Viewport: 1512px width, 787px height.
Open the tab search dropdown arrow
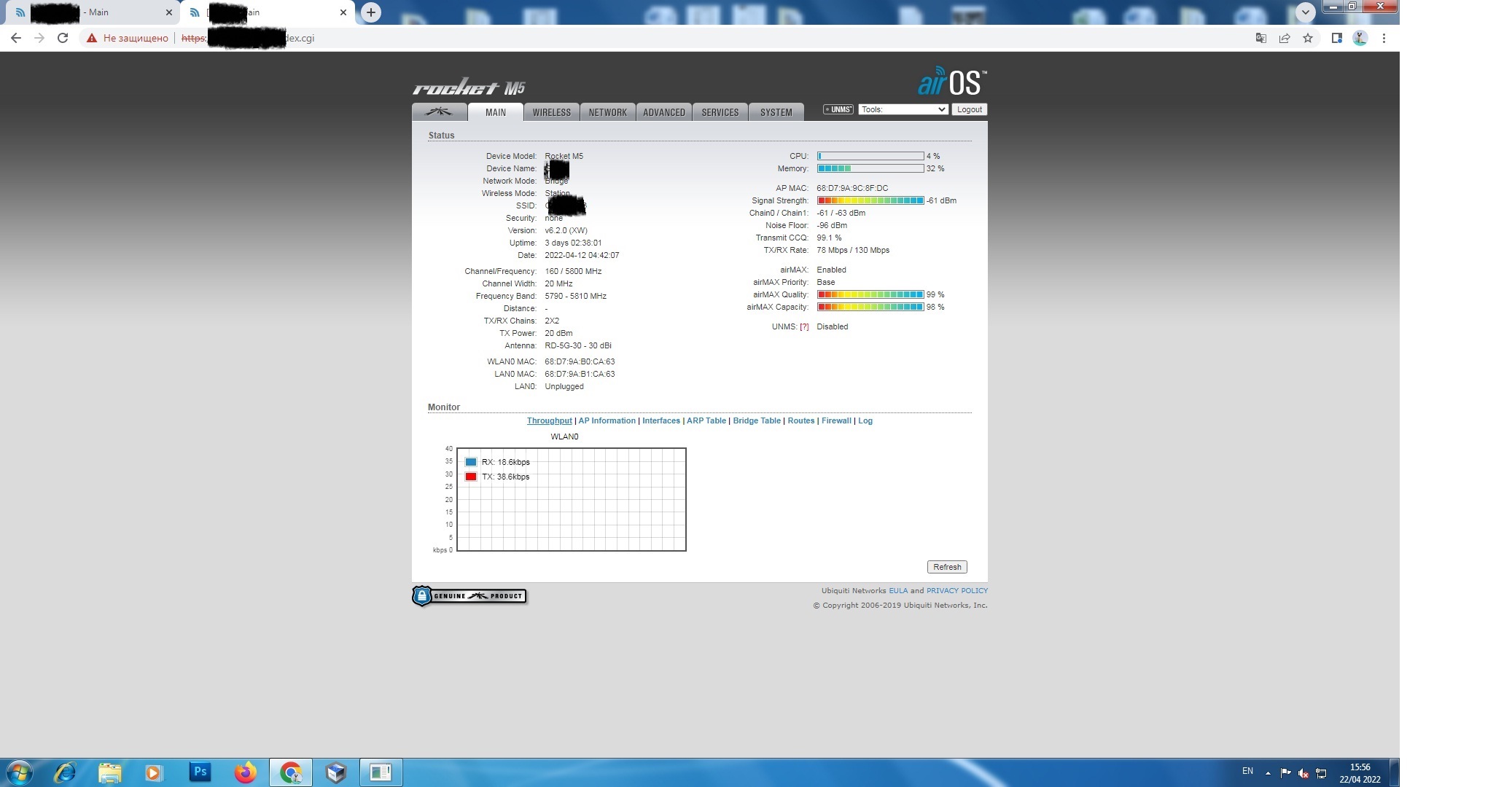[1305, 12]
